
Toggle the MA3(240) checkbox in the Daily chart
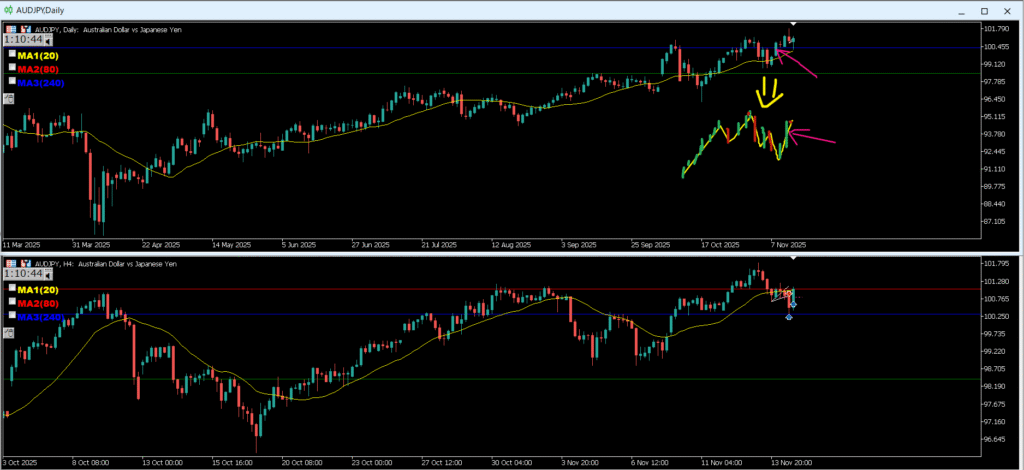[12, 81]
